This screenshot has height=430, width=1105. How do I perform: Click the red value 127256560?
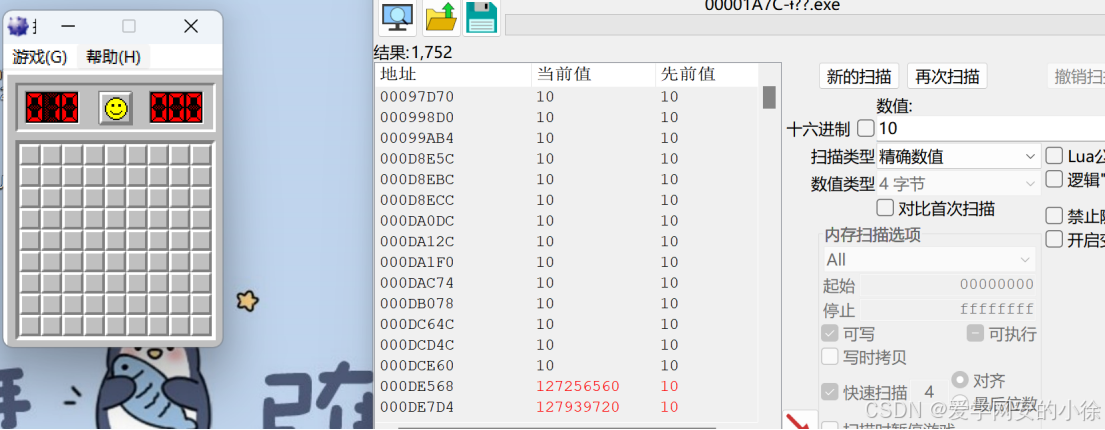pos(578,386)
